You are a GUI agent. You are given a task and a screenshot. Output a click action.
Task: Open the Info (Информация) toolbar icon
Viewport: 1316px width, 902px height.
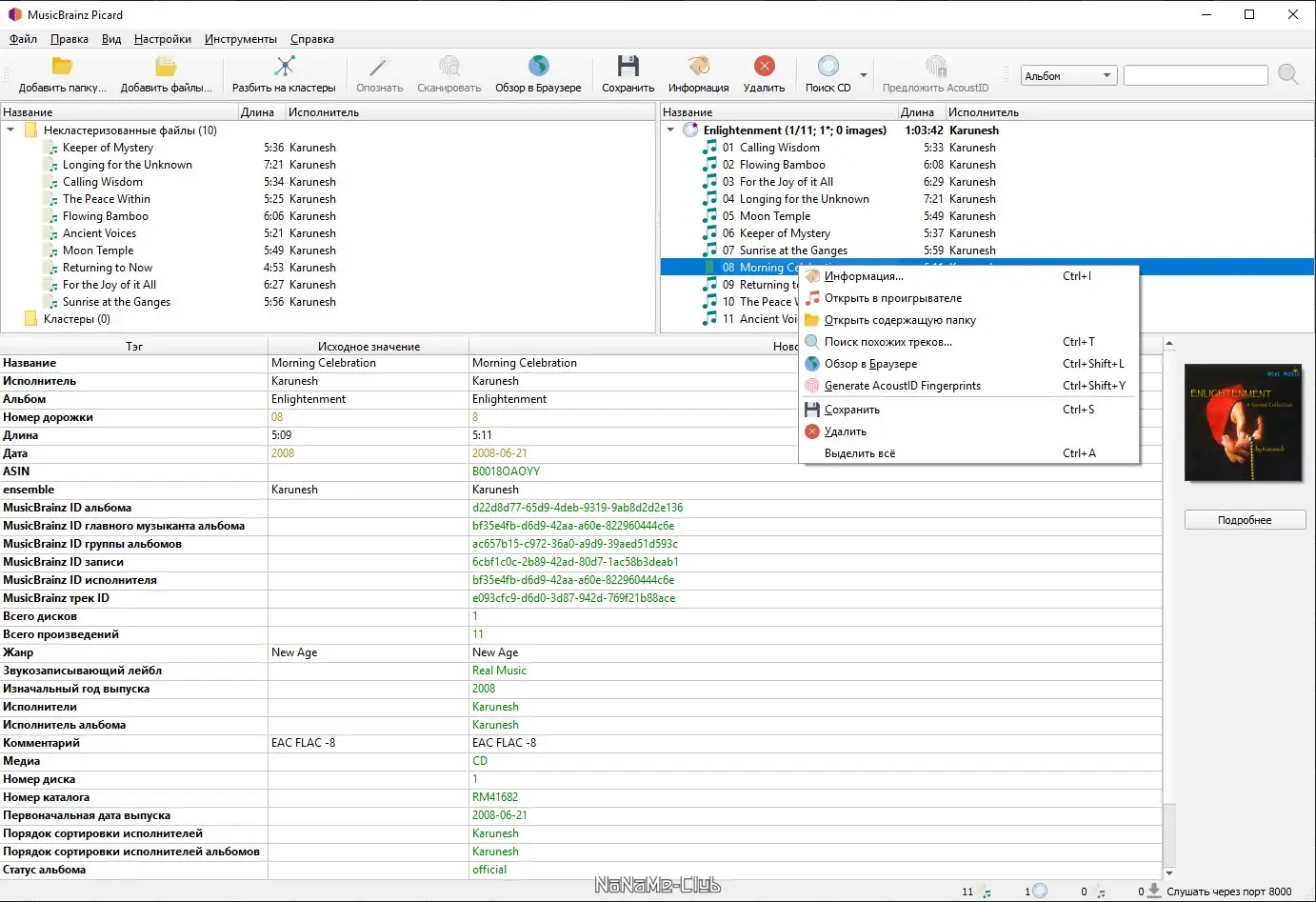tap(698, 66)
